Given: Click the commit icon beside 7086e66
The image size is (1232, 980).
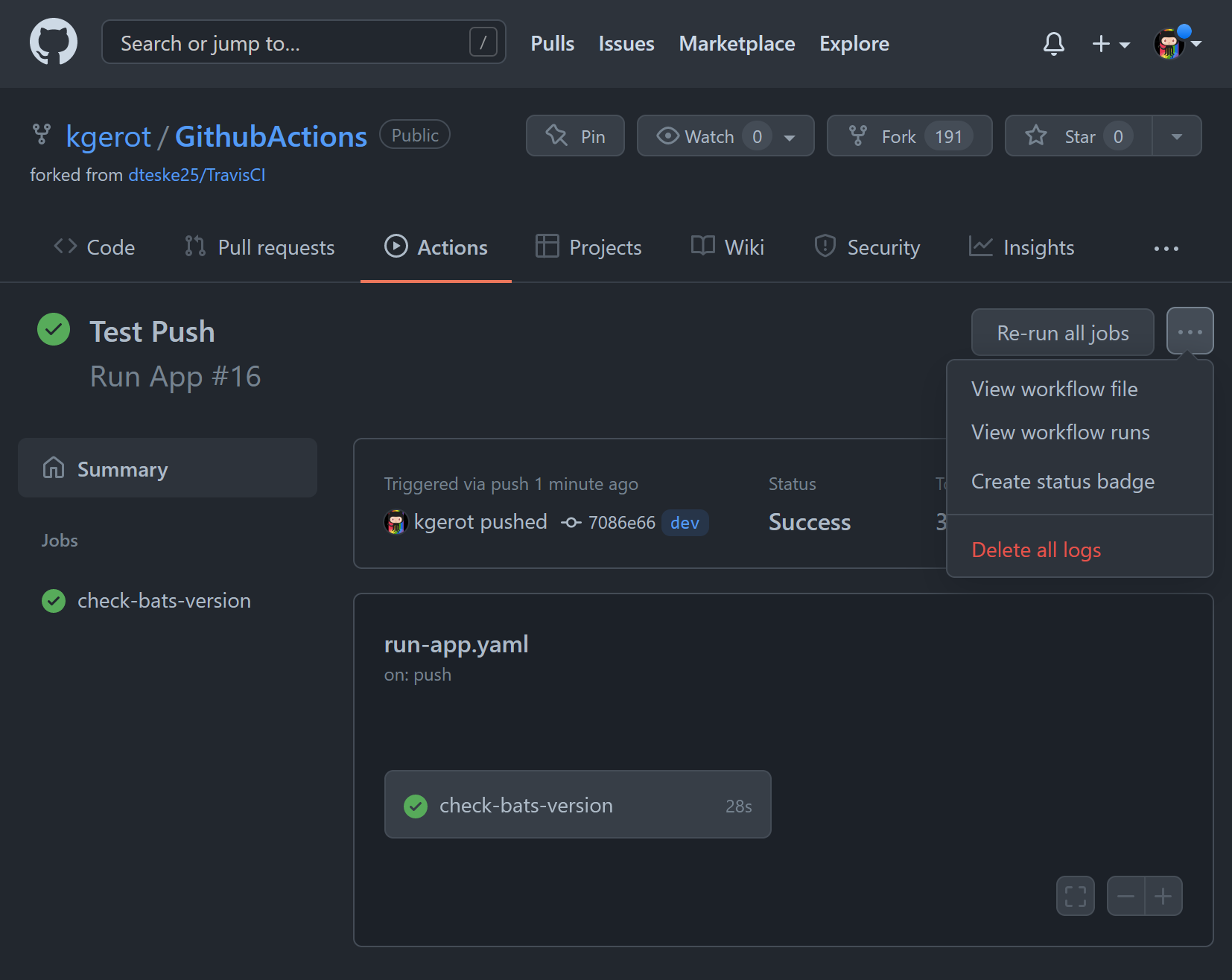Looking at the screenshot, I should [571, 523].
